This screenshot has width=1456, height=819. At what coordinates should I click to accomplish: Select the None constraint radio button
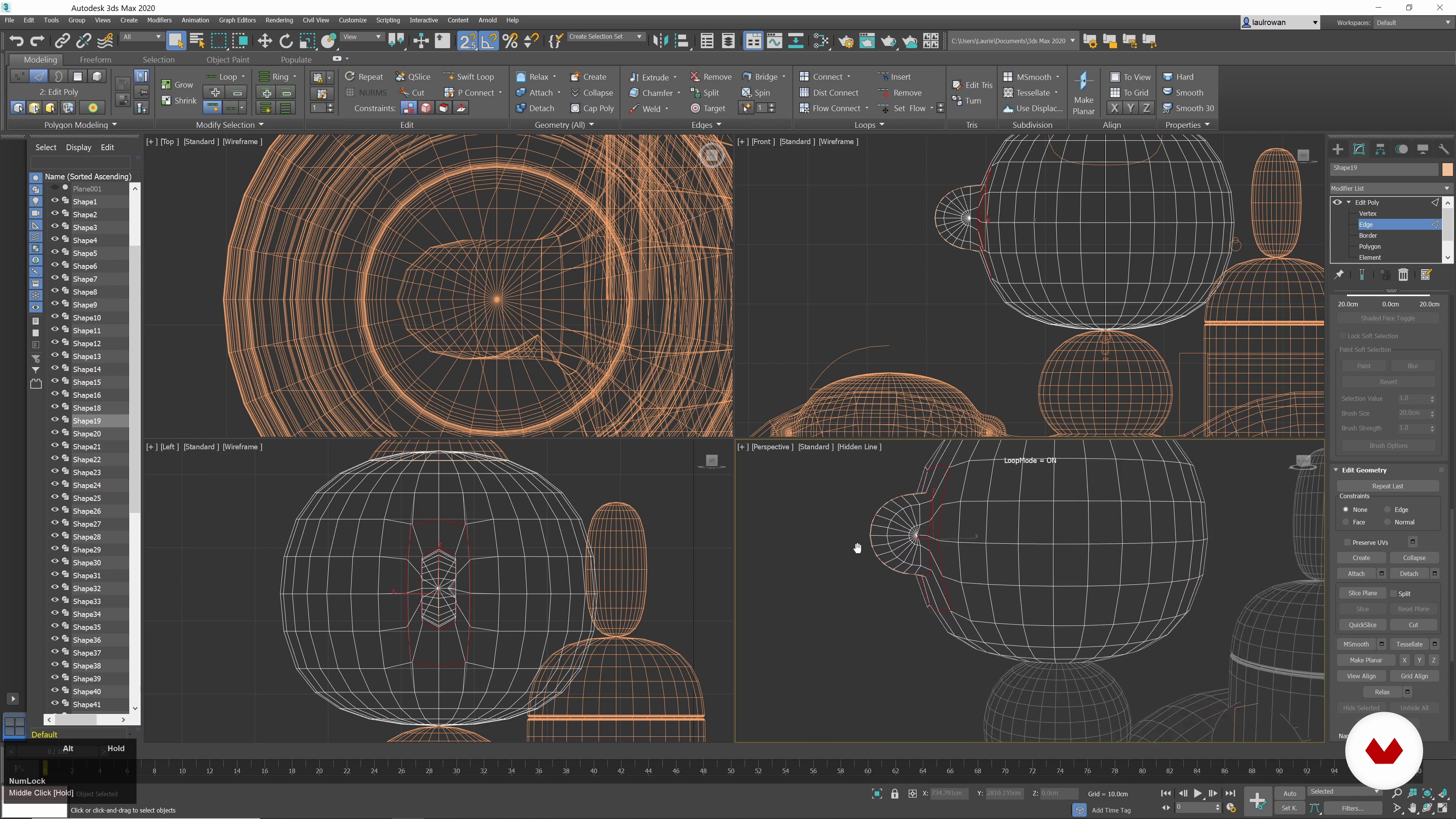1346,509
